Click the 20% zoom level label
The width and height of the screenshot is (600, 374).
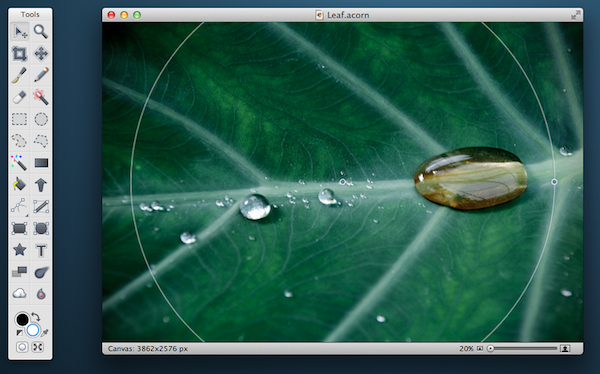(x=466, y=349)
